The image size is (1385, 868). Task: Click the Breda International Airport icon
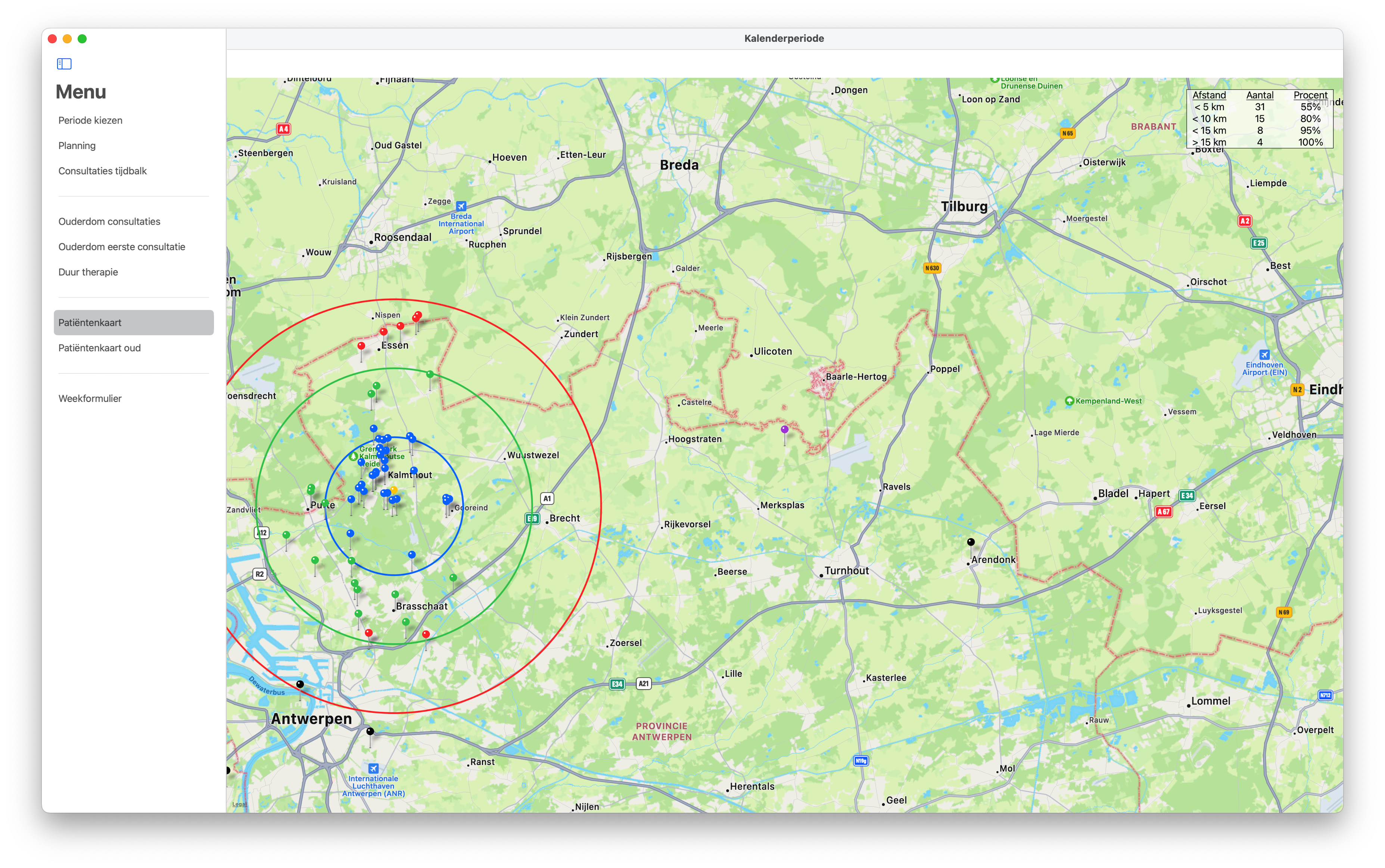pyautogui.click(x=462, y=207)
